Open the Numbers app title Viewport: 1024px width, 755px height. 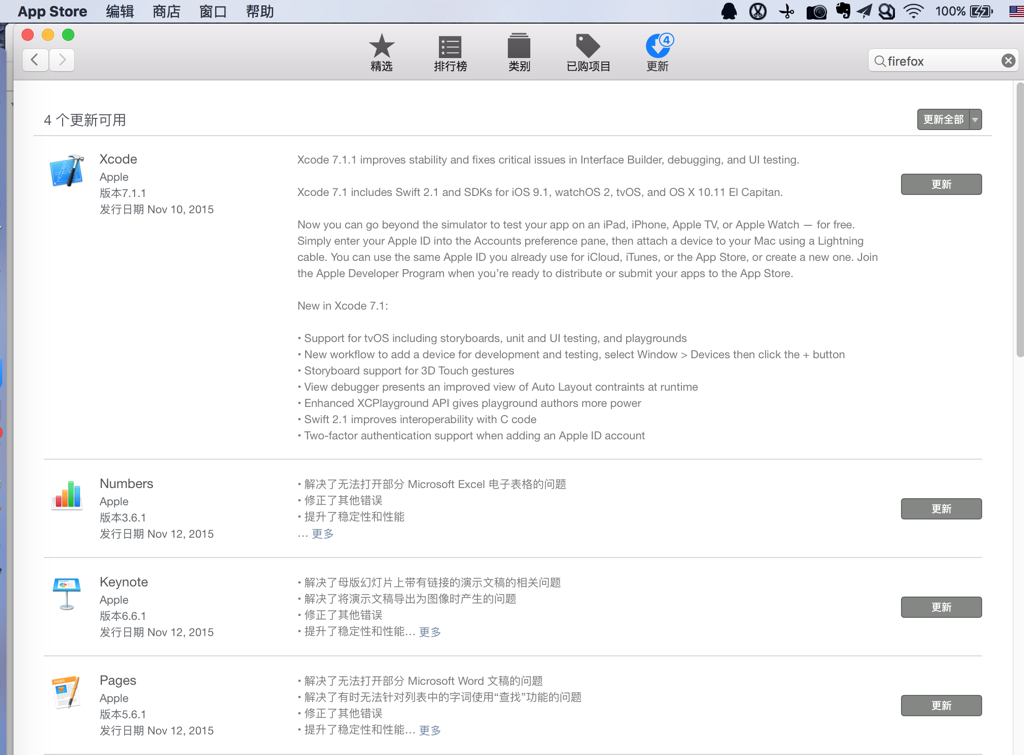click(126, 483)
